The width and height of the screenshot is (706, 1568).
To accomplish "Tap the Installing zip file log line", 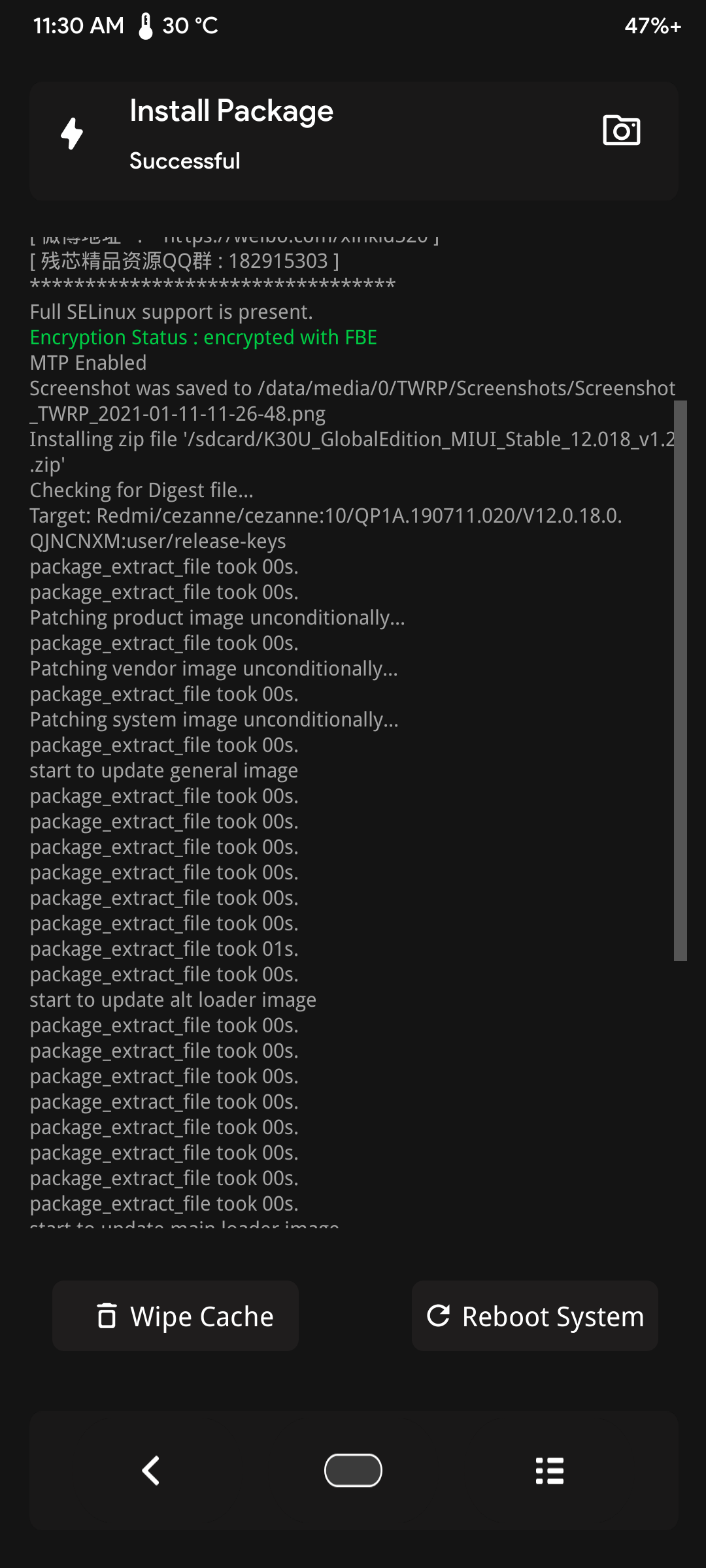I will pyautogui.click(x=352, y=452).
